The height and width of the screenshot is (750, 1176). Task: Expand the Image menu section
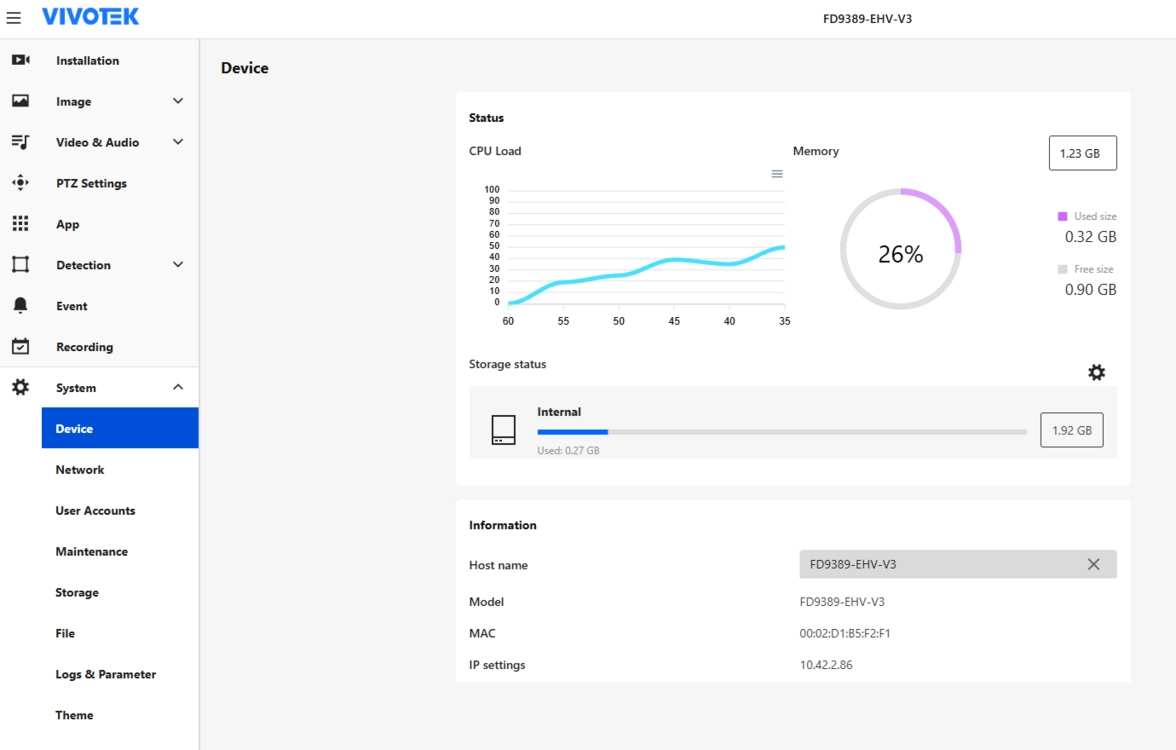click(x=178, y=101)
